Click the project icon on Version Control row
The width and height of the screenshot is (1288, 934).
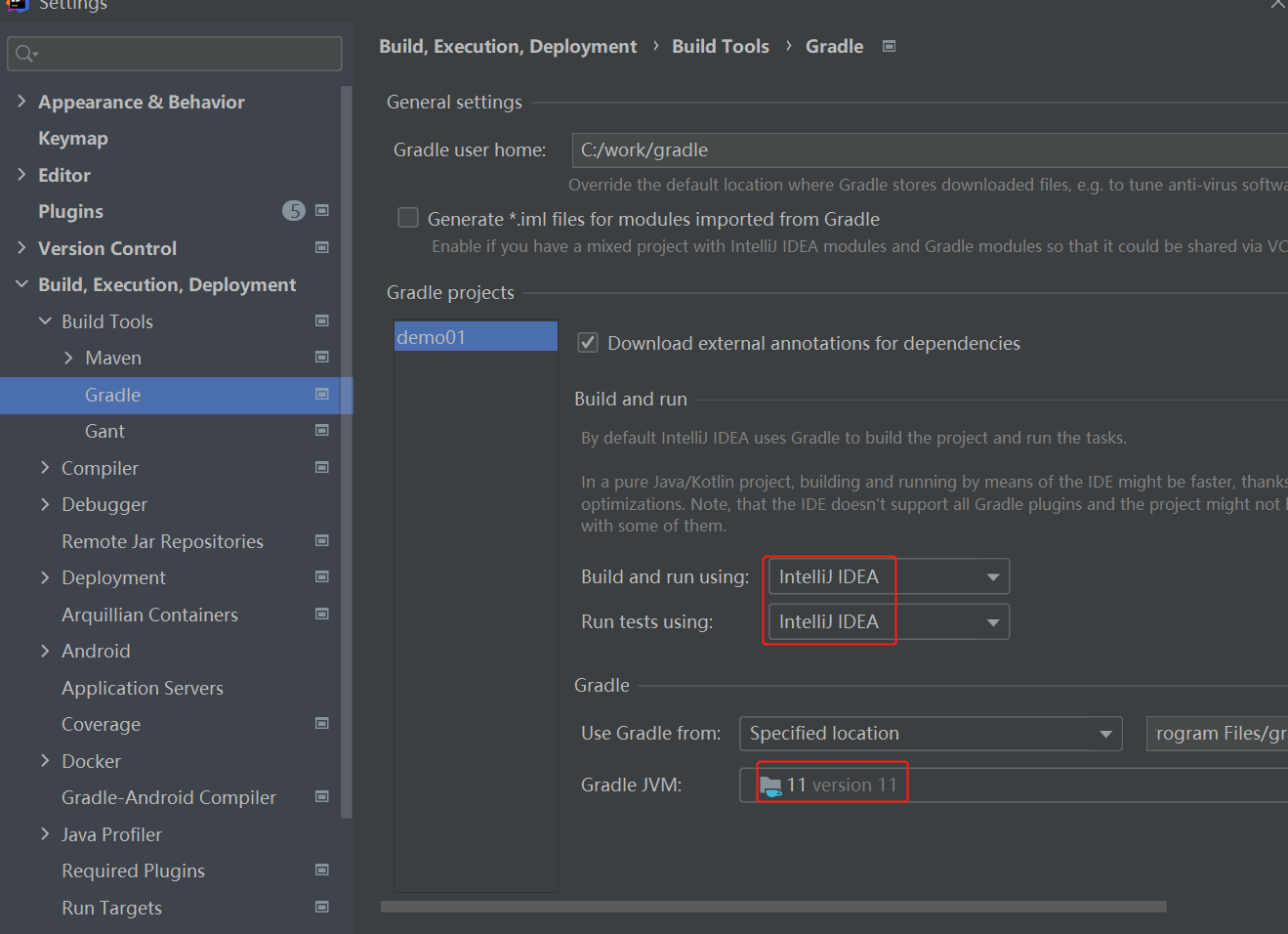(x=322, y=248)
